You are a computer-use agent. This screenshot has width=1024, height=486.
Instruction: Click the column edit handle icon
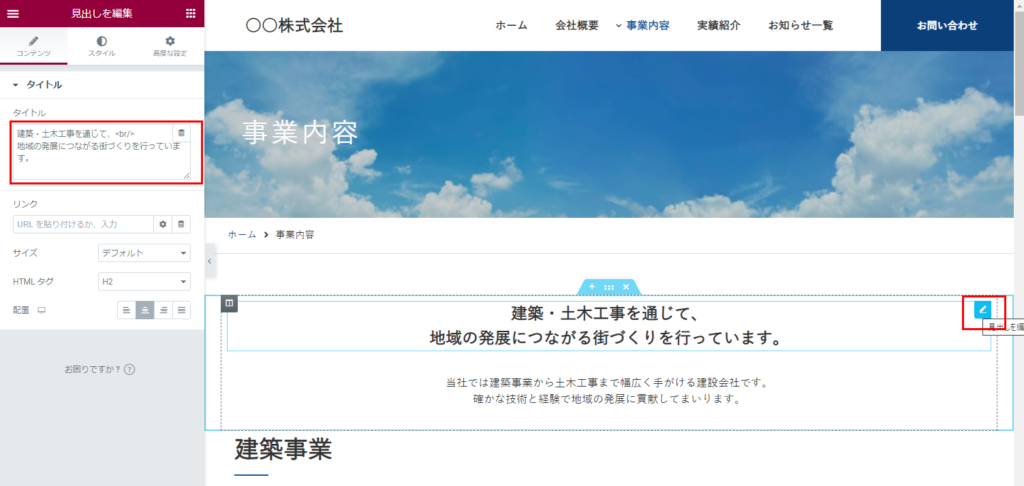click(x=229, y=303)
